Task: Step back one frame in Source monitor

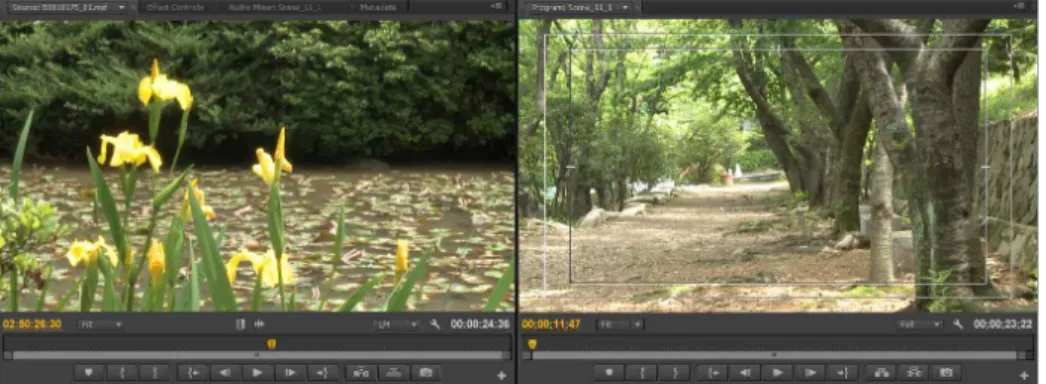Action: click(225, 373)
